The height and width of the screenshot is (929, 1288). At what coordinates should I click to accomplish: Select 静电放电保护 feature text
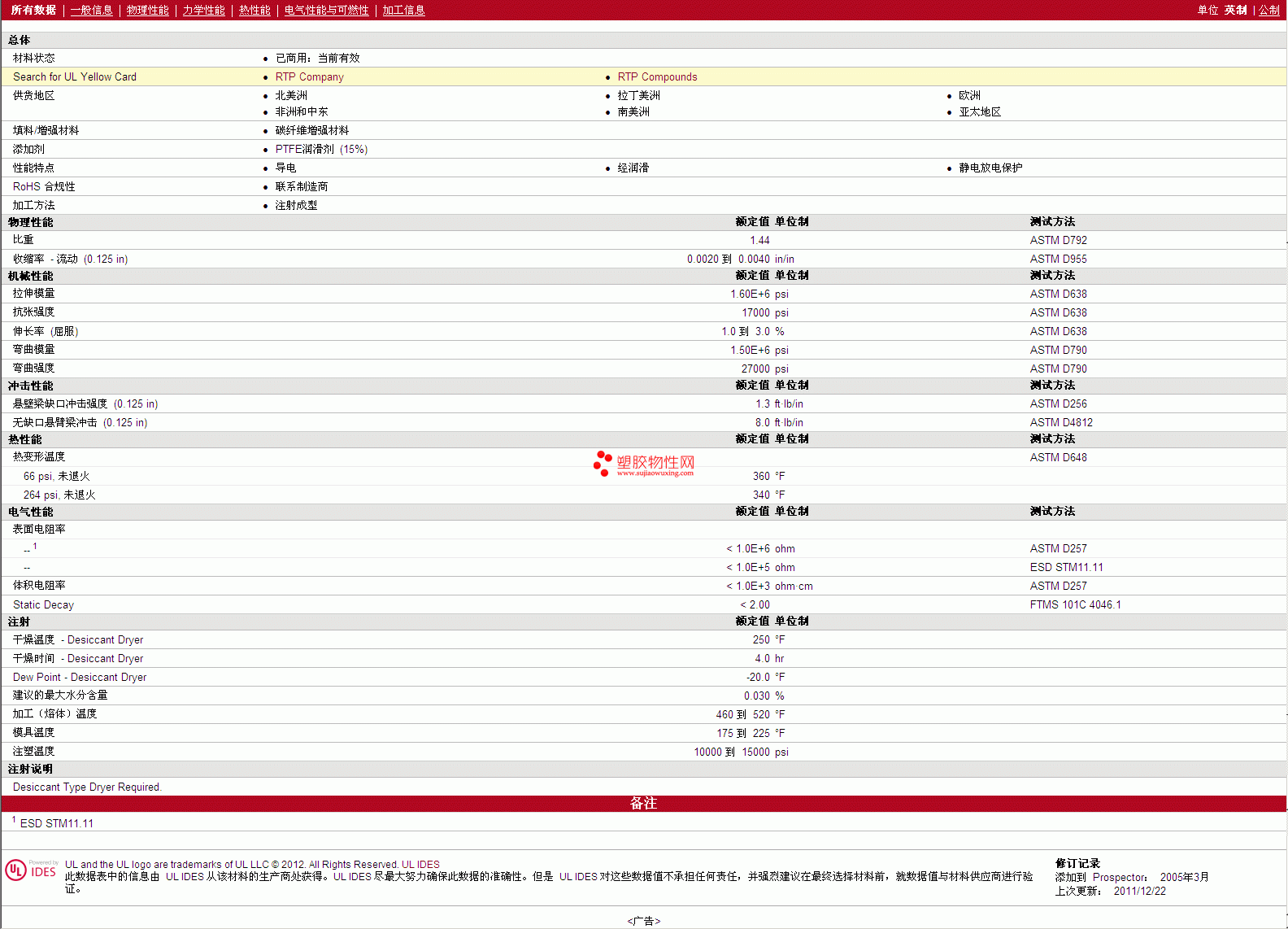[990, 168]
